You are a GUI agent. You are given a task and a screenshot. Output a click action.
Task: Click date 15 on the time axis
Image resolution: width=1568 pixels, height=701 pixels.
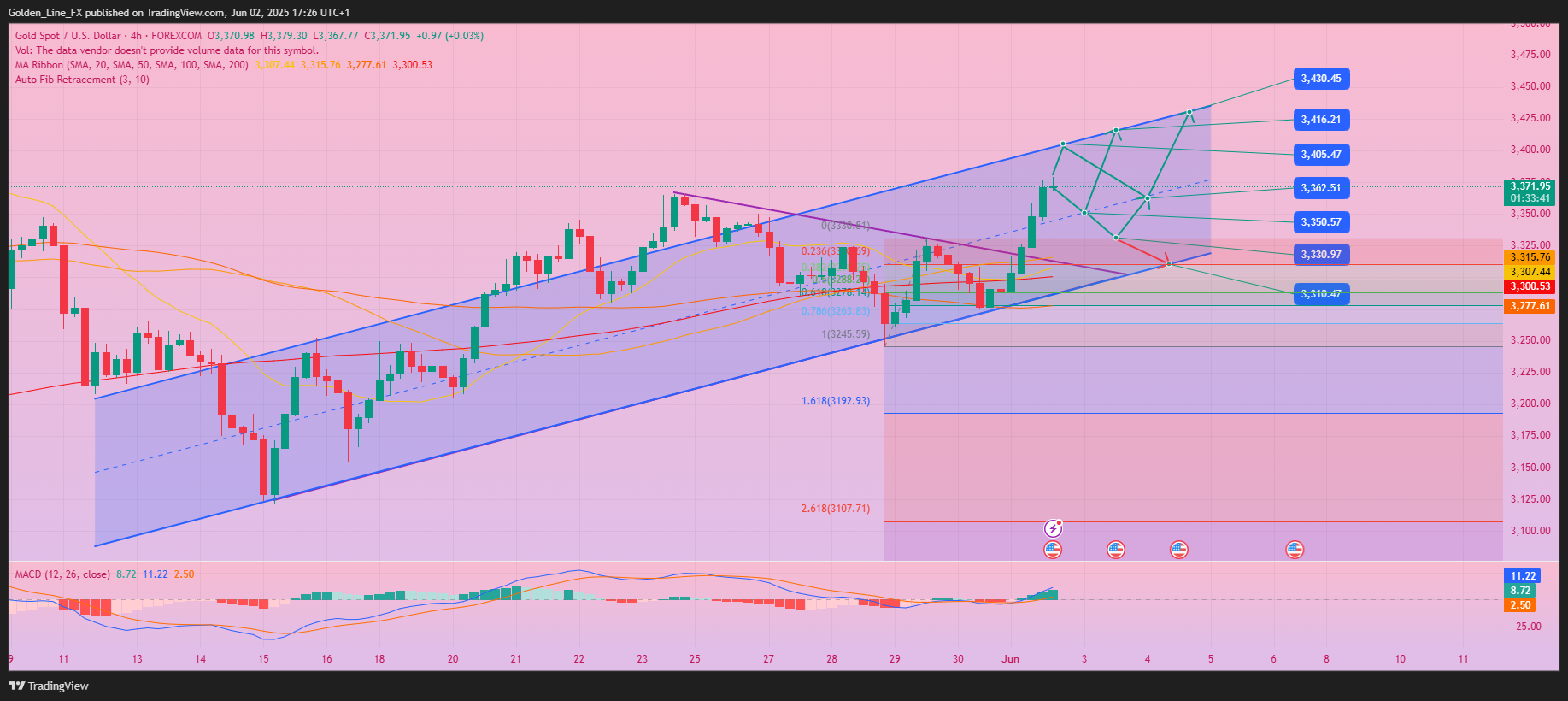pyautogui.click(x=263, y=659)
